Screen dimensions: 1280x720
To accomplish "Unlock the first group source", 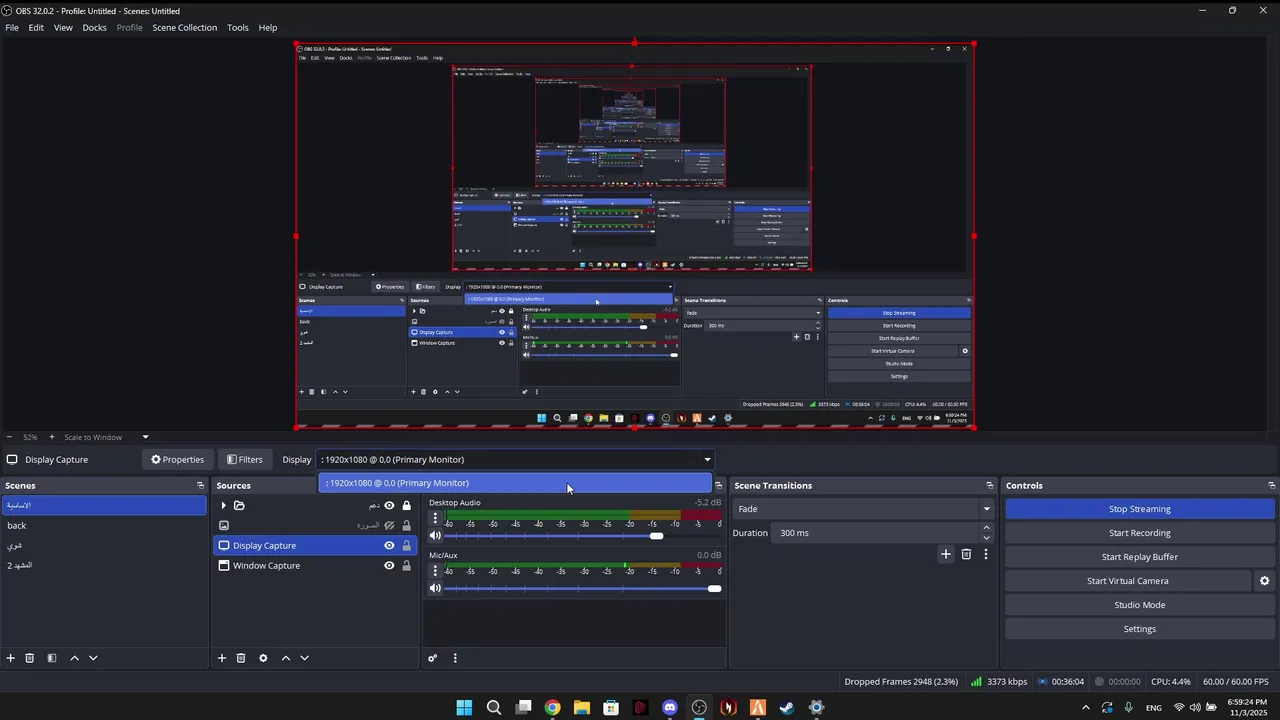I will tap(406, 506).
